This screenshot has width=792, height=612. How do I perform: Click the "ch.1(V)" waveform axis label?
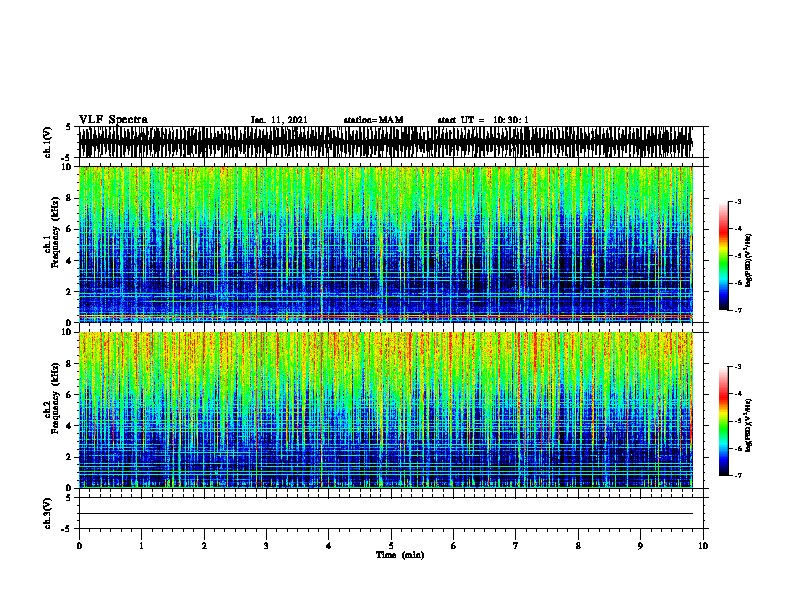click(x=48, y=142)
